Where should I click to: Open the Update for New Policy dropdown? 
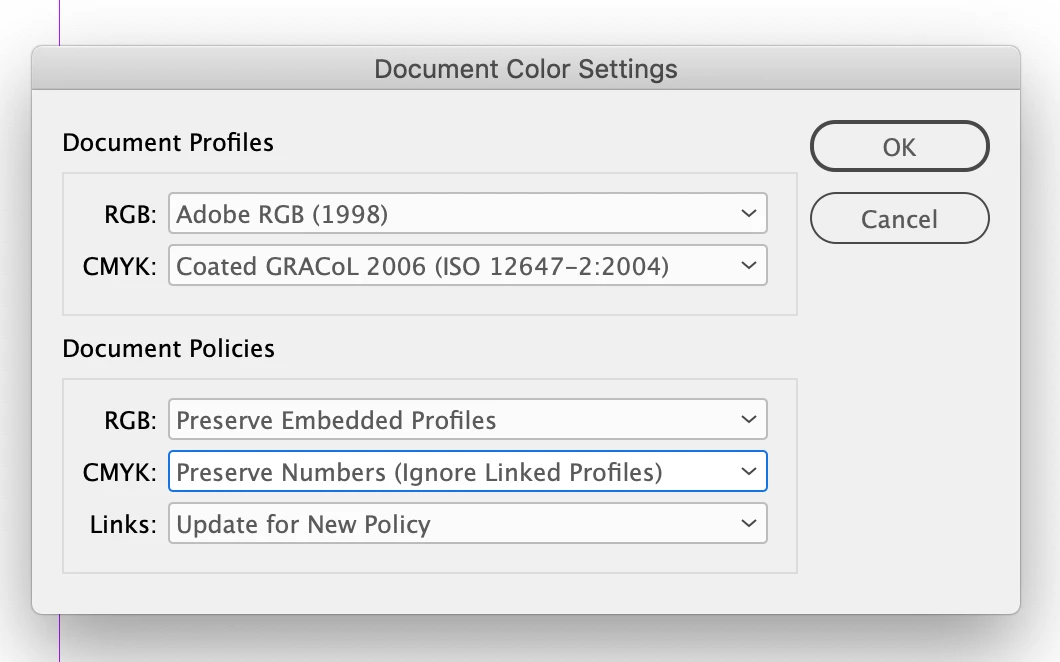click(x=467, y=524)
